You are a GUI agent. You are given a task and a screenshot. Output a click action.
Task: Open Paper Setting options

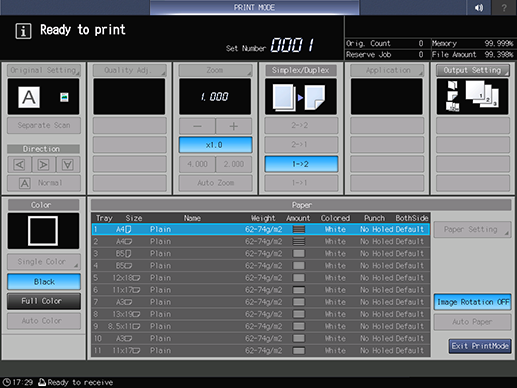[472, 229]
